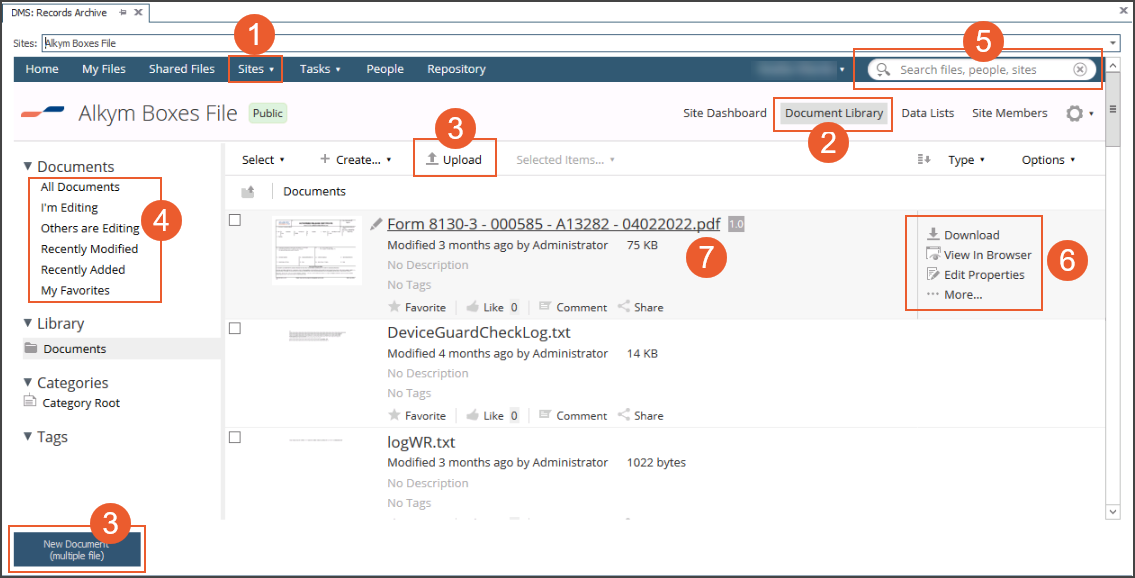
Task: Share the DeviceGuardCheckLog.txt file
Action: point(640,416)
